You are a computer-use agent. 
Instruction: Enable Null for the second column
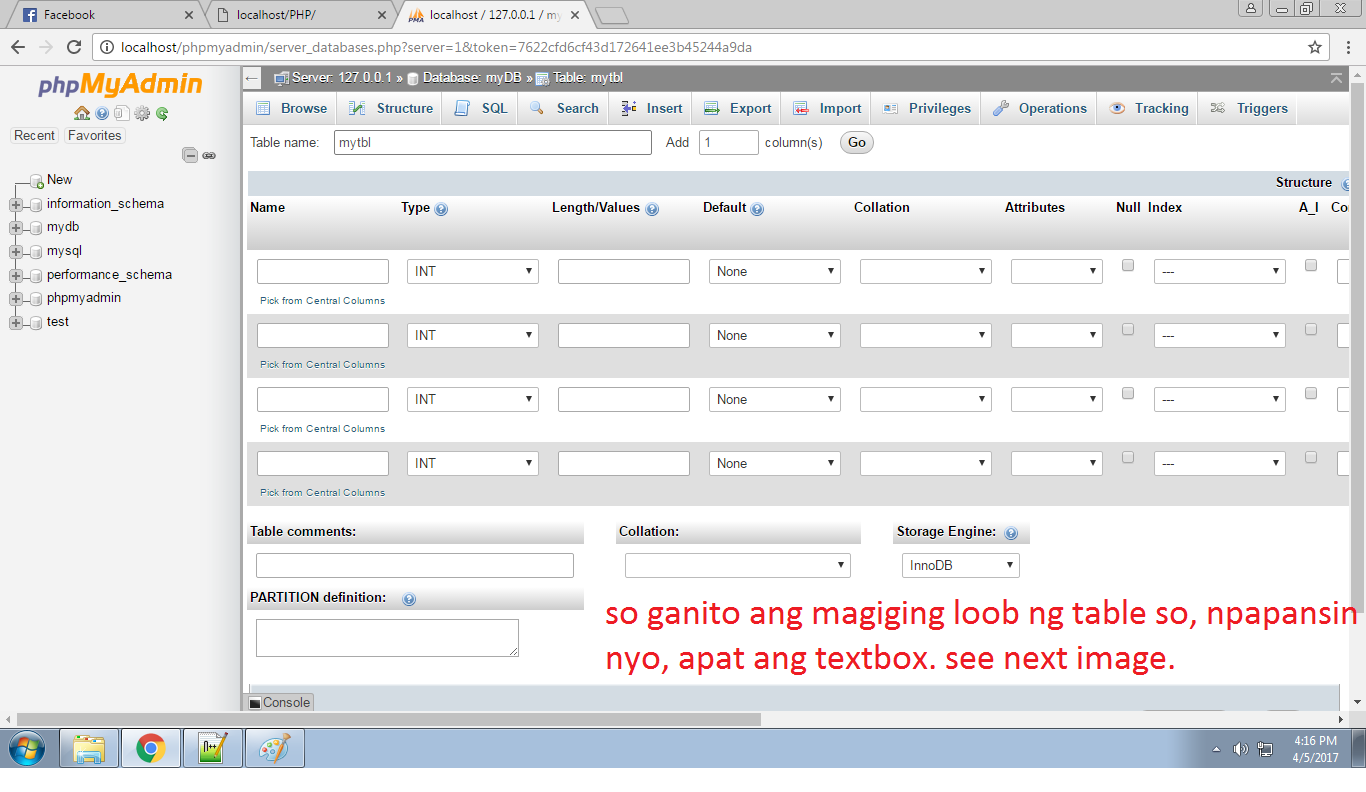1128,329
